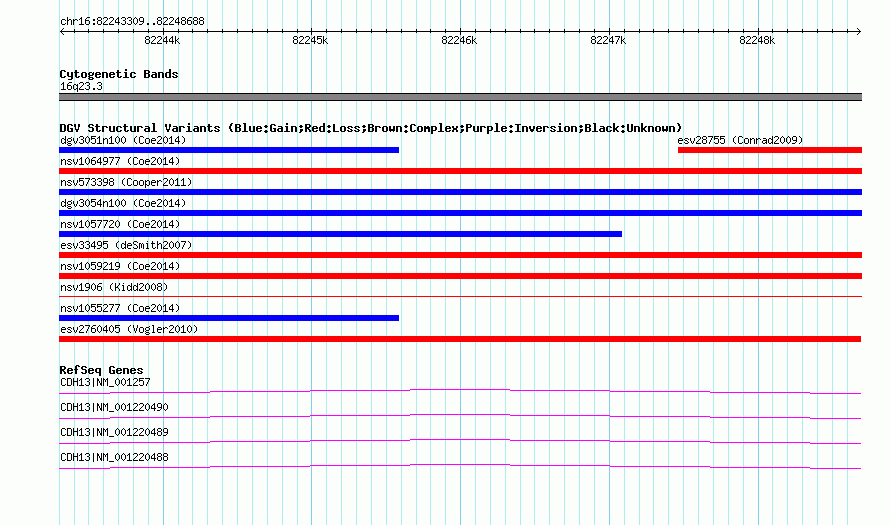890x525 pixels.
Task: Open the dgv3054n100 (Coe2014) variant label
Action: (123, 203)
